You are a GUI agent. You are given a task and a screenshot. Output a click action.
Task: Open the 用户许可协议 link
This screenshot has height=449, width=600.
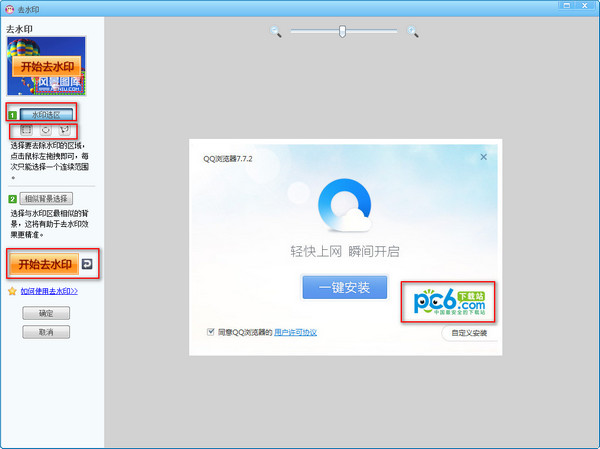coord(296,331)
